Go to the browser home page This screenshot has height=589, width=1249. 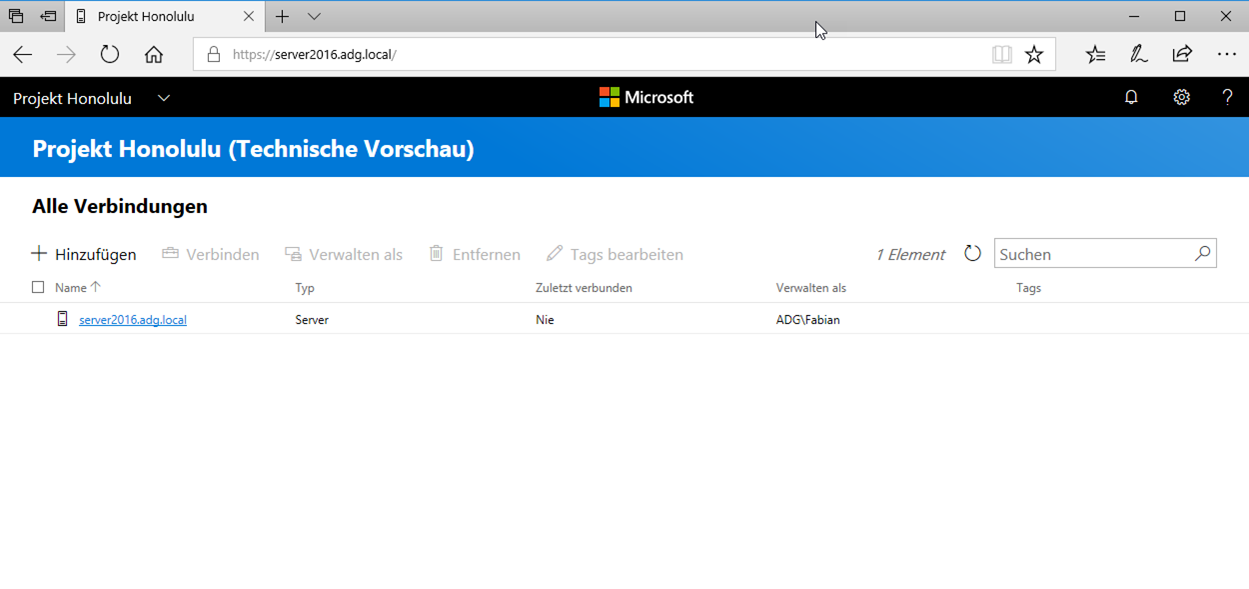153,54
